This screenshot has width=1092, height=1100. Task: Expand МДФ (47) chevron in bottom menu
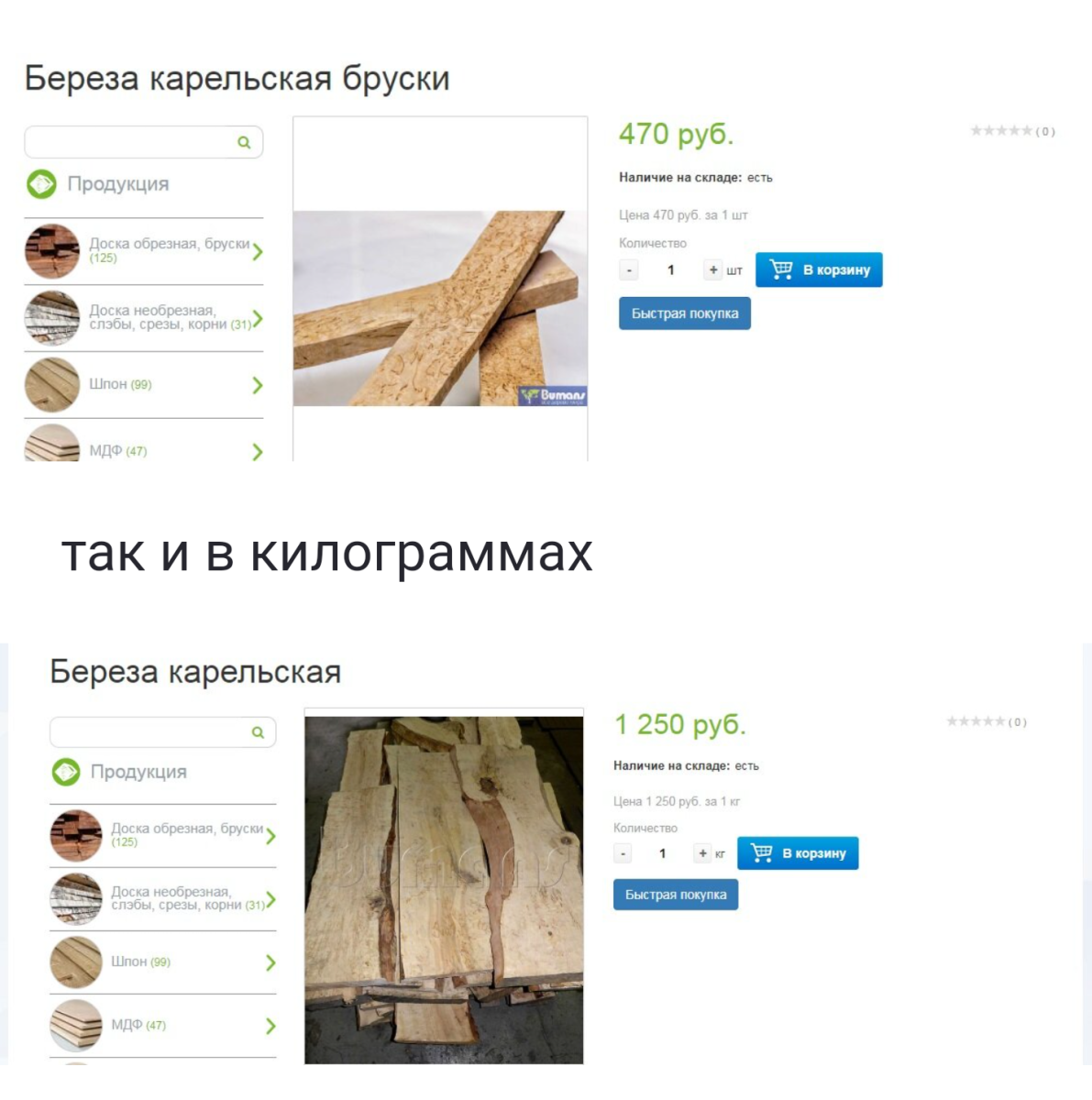click(x=270, y=1026)
